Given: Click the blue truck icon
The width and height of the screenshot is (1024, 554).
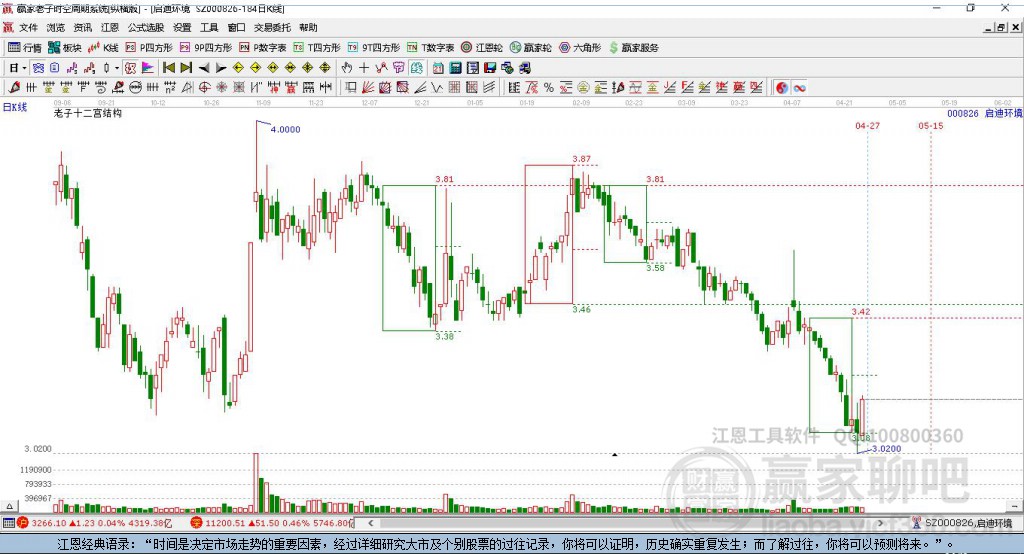Looking at the screenshot, I should tap(525, 68).
